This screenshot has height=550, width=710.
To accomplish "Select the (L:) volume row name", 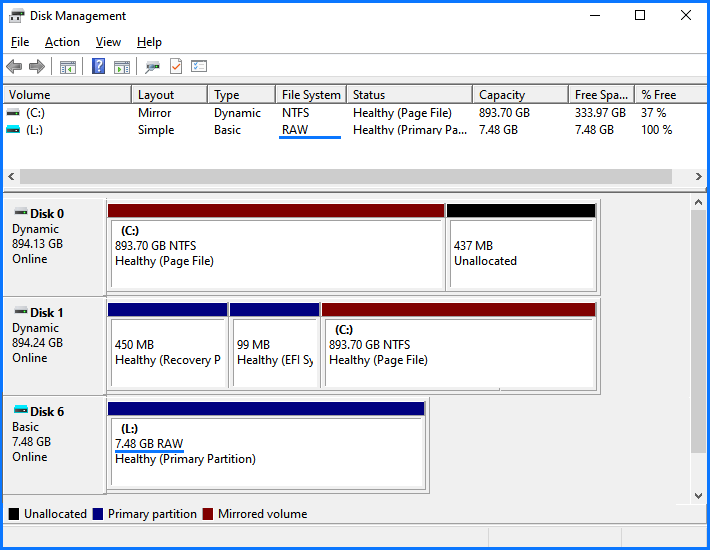I will tap(34, 130).
